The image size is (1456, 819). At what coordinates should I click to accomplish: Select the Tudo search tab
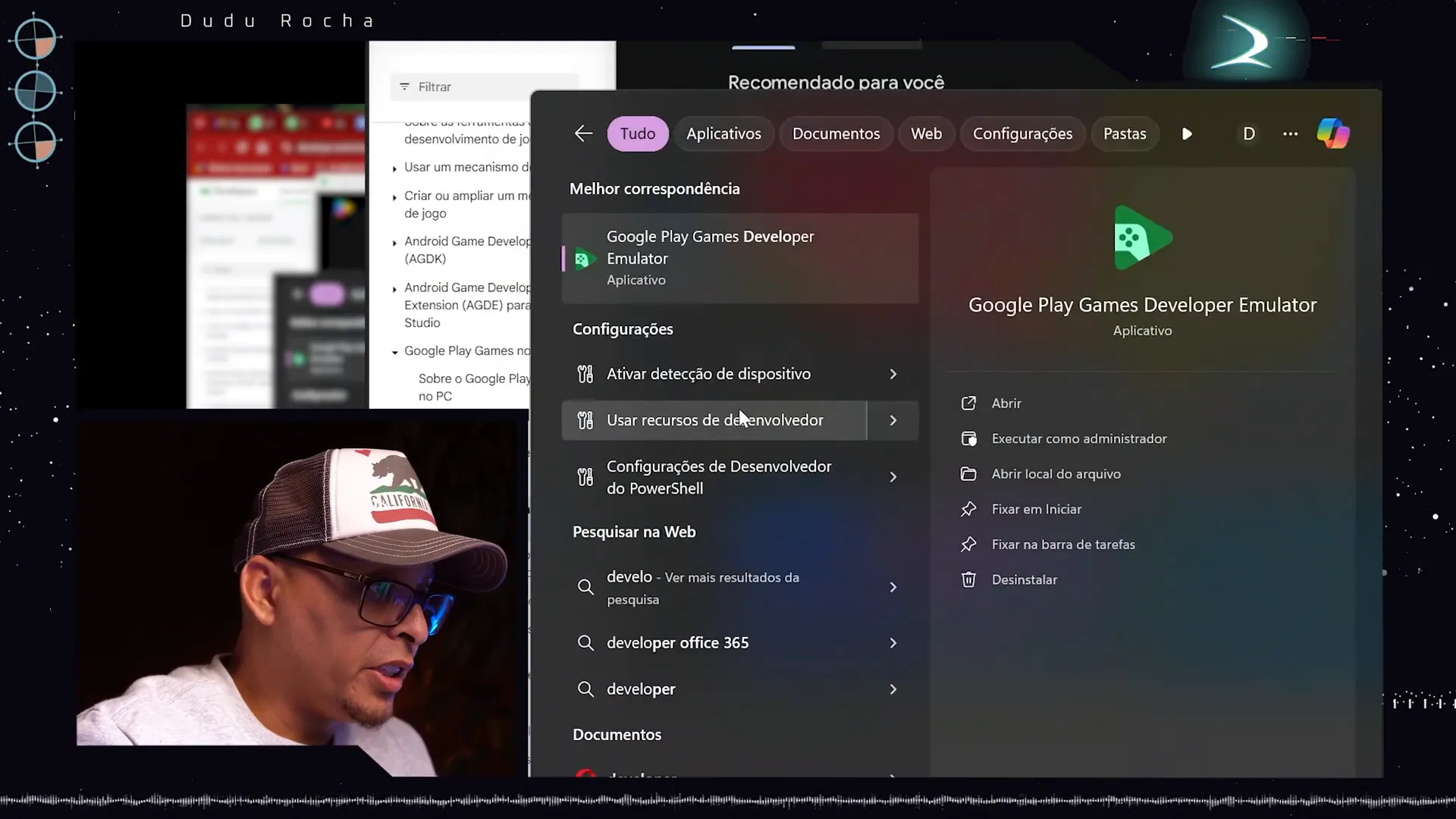pyautogui.click(x=638, y=133)
